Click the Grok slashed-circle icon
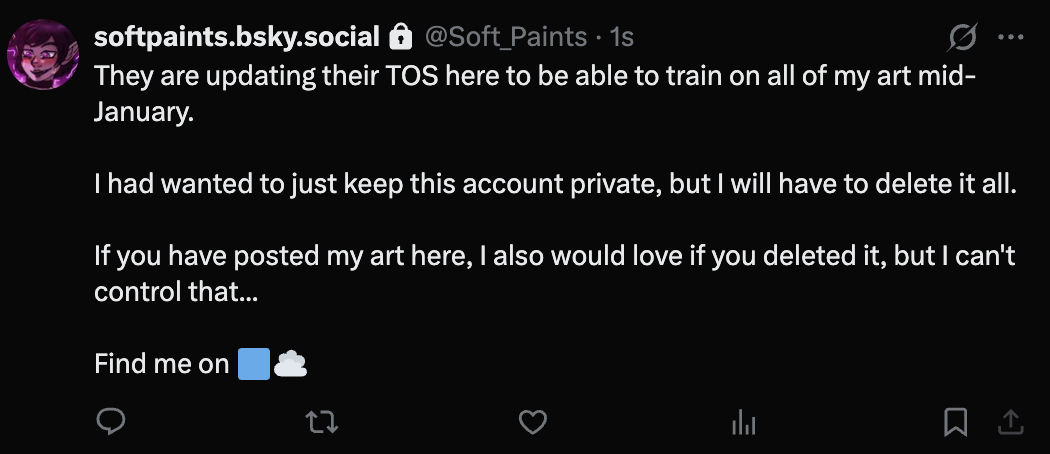Viewport: 1050px width, 454px height. point(962,38)
